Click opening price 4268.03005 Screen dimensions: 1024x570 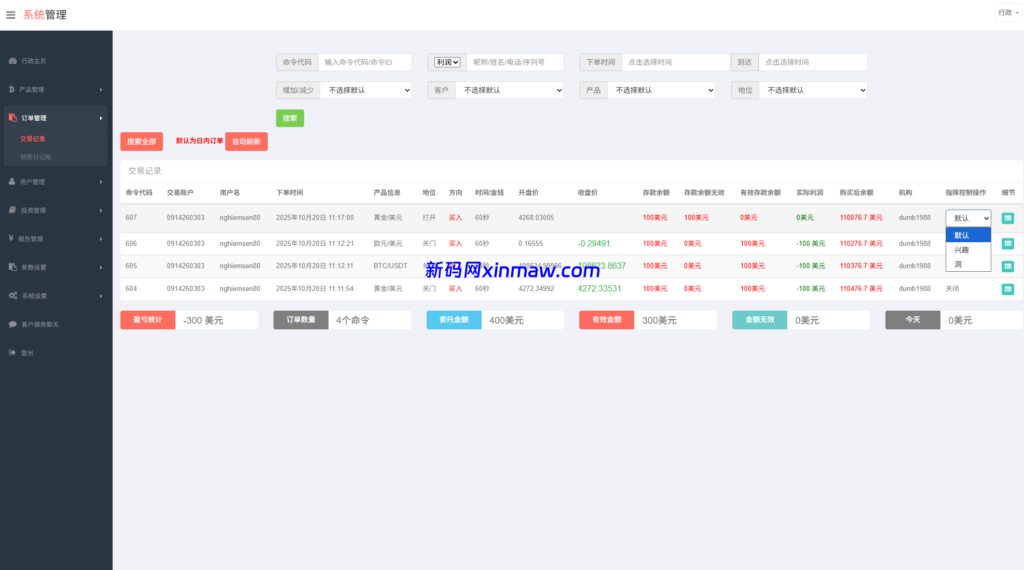click(x=536, y=217)
